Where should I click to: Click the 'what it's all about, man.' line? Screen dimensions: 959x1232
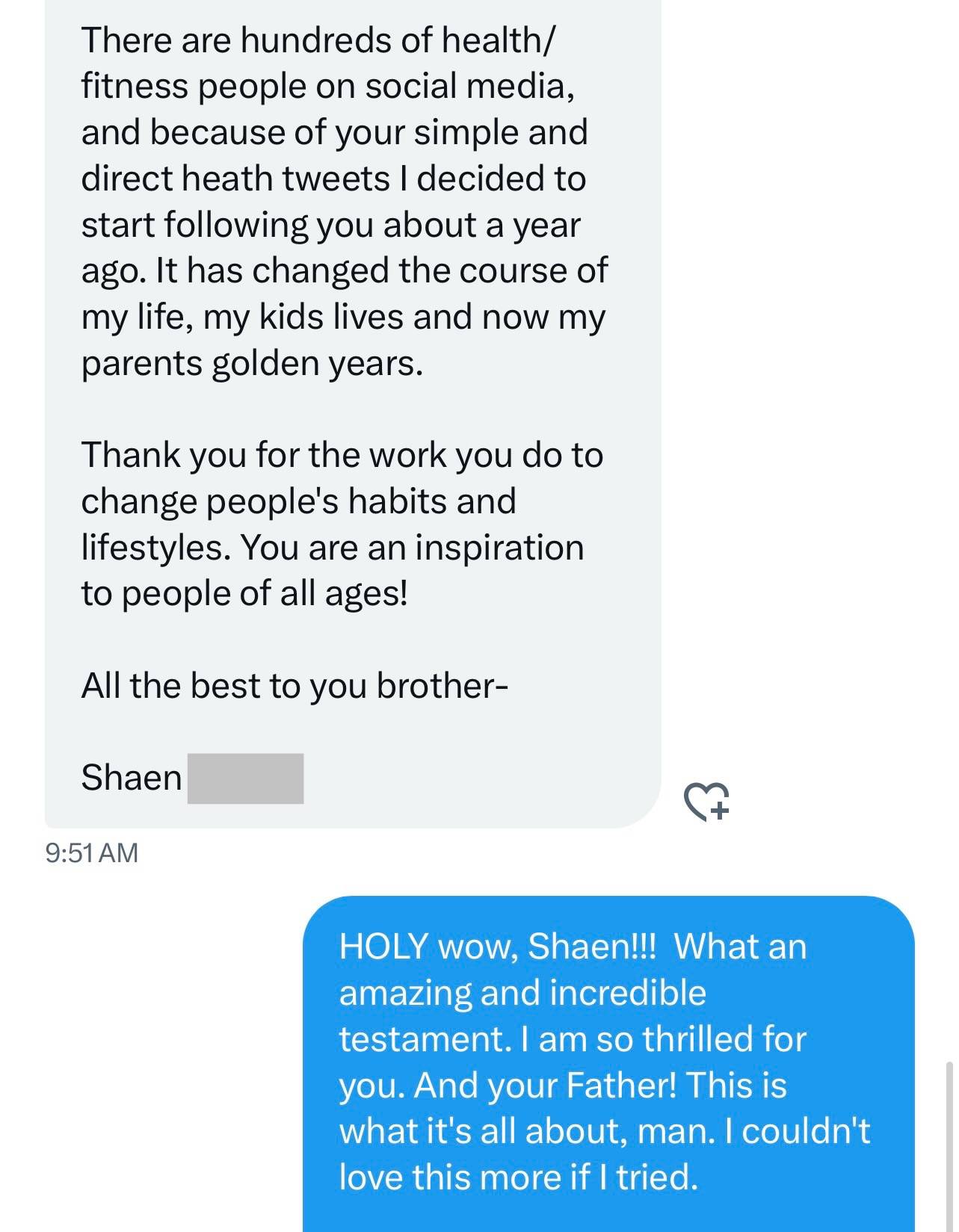[x=527, y=1131]
